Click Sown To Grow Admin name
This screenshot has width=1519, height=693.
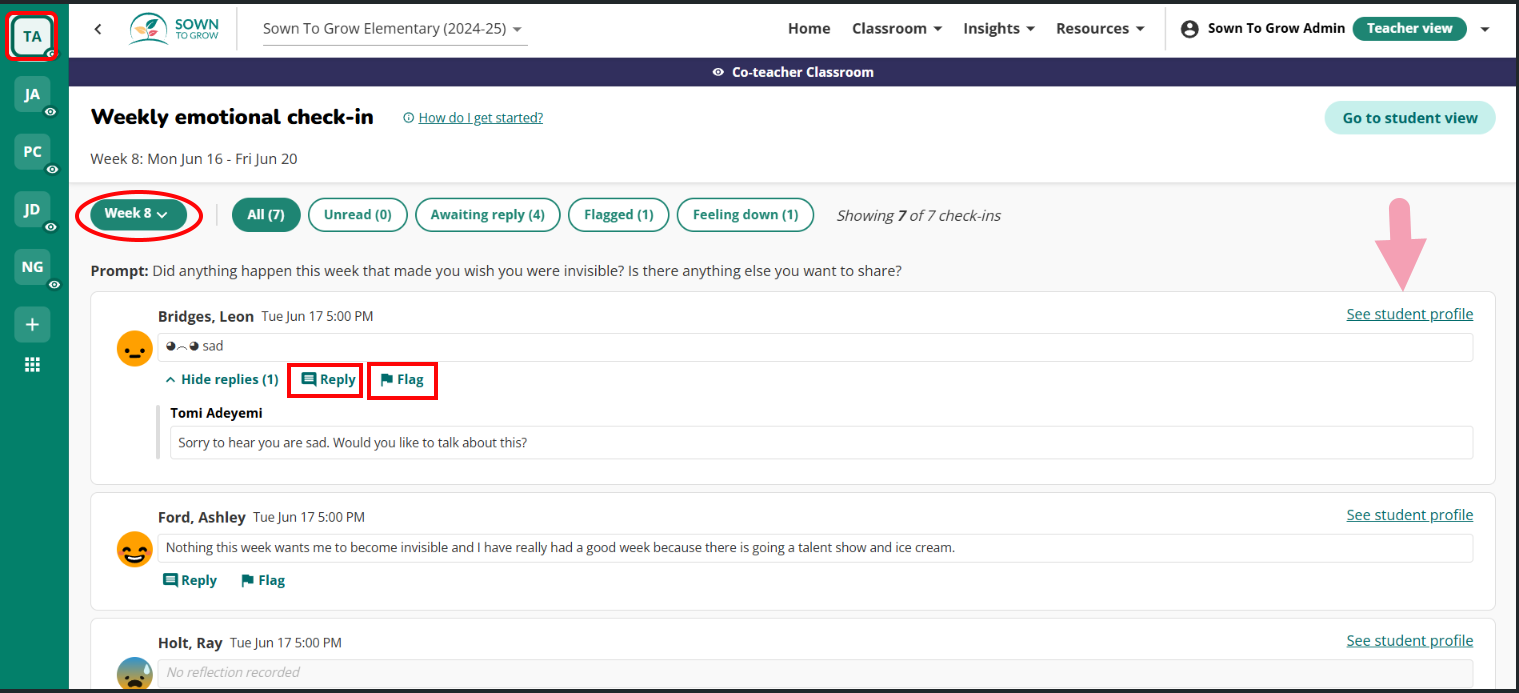pyautogui.click(x=1277, y=29)
